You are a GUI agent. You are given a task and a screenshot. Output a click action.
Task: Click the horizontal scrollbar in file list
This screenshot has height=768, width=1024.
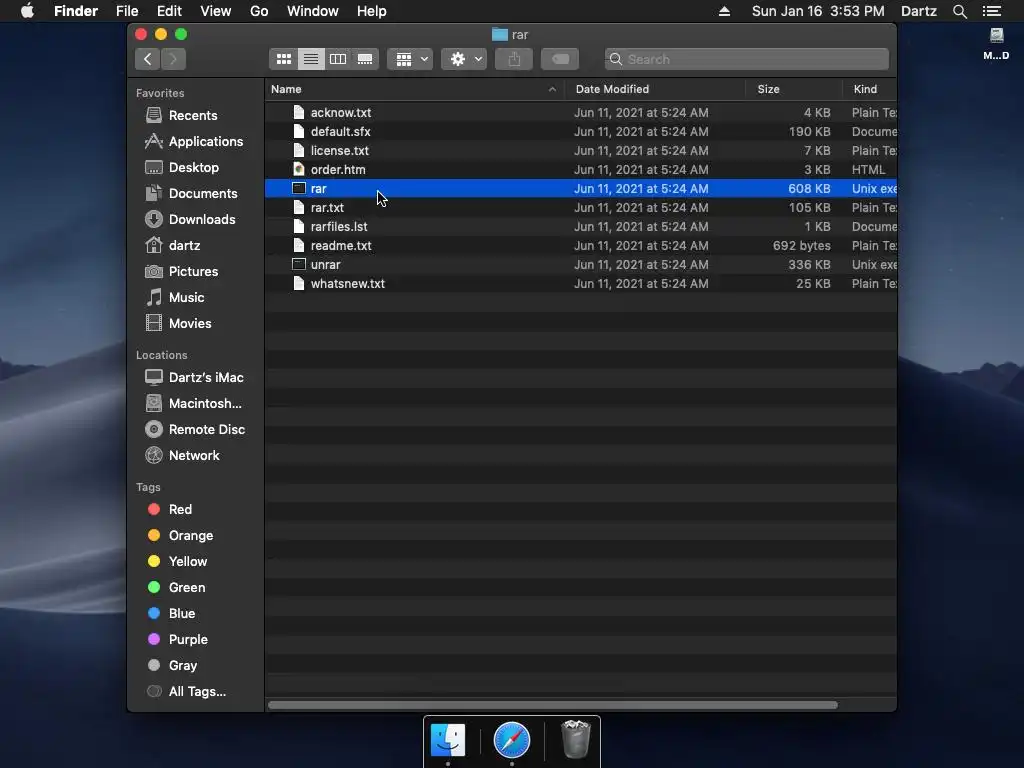click(x=552, y=705)
